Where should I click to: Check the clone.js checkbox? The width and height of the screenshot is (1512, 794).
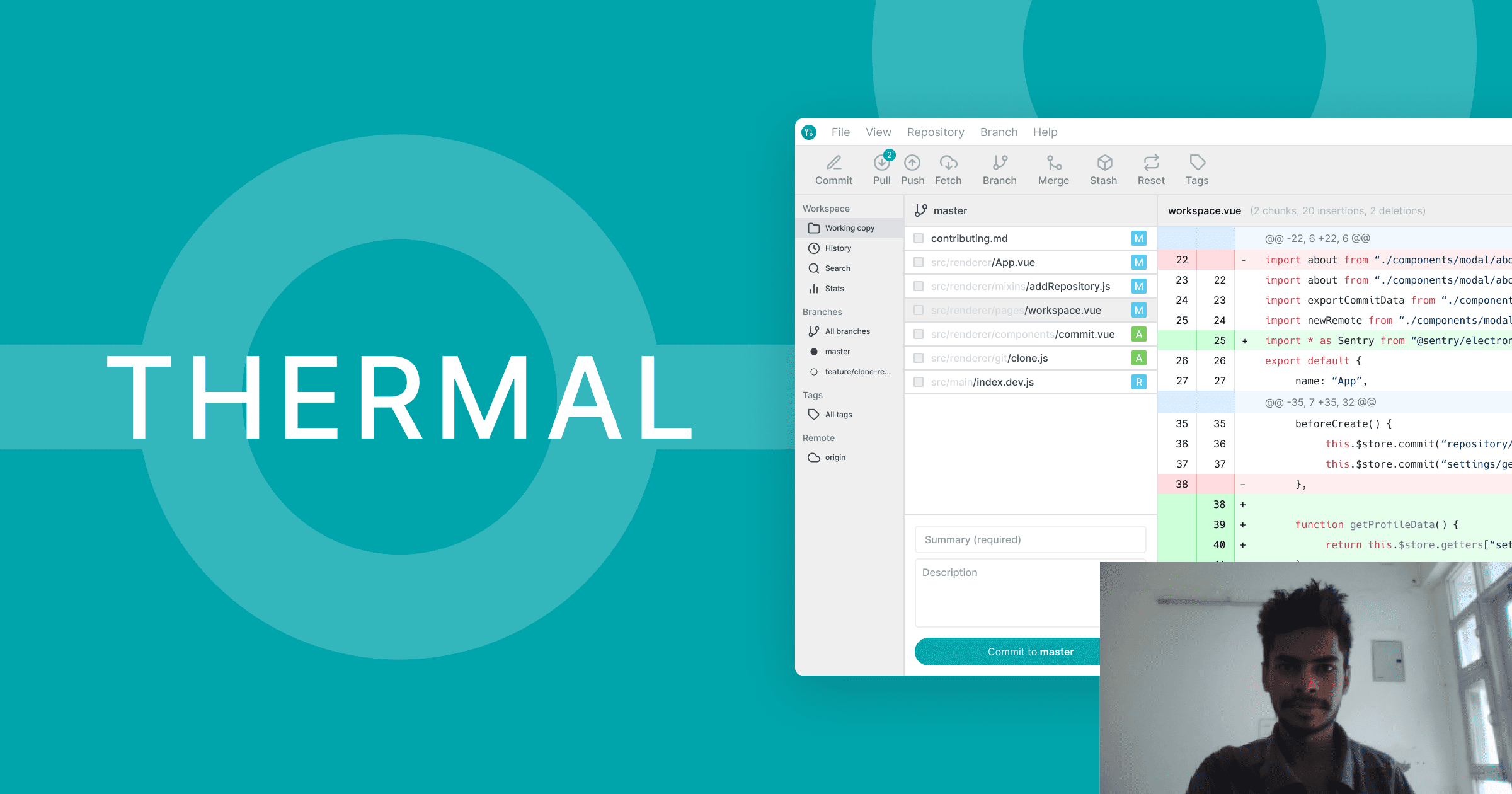pyautogui.click(x=919, y=358)
